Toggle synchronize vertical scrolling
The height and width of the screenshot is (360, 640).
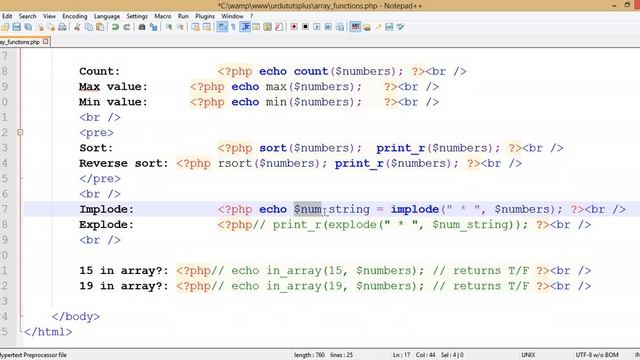[196, 27]
